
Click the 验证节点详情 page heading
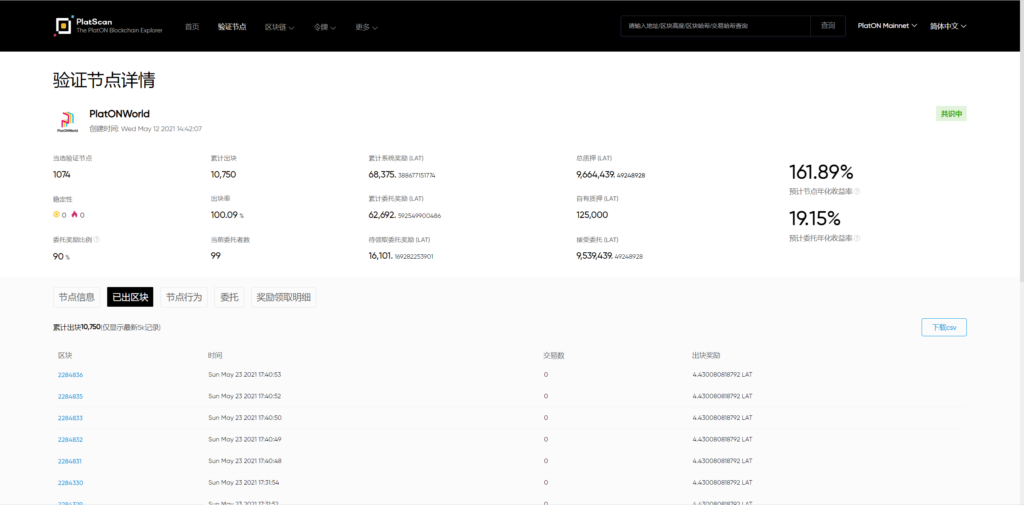[104, 80]
